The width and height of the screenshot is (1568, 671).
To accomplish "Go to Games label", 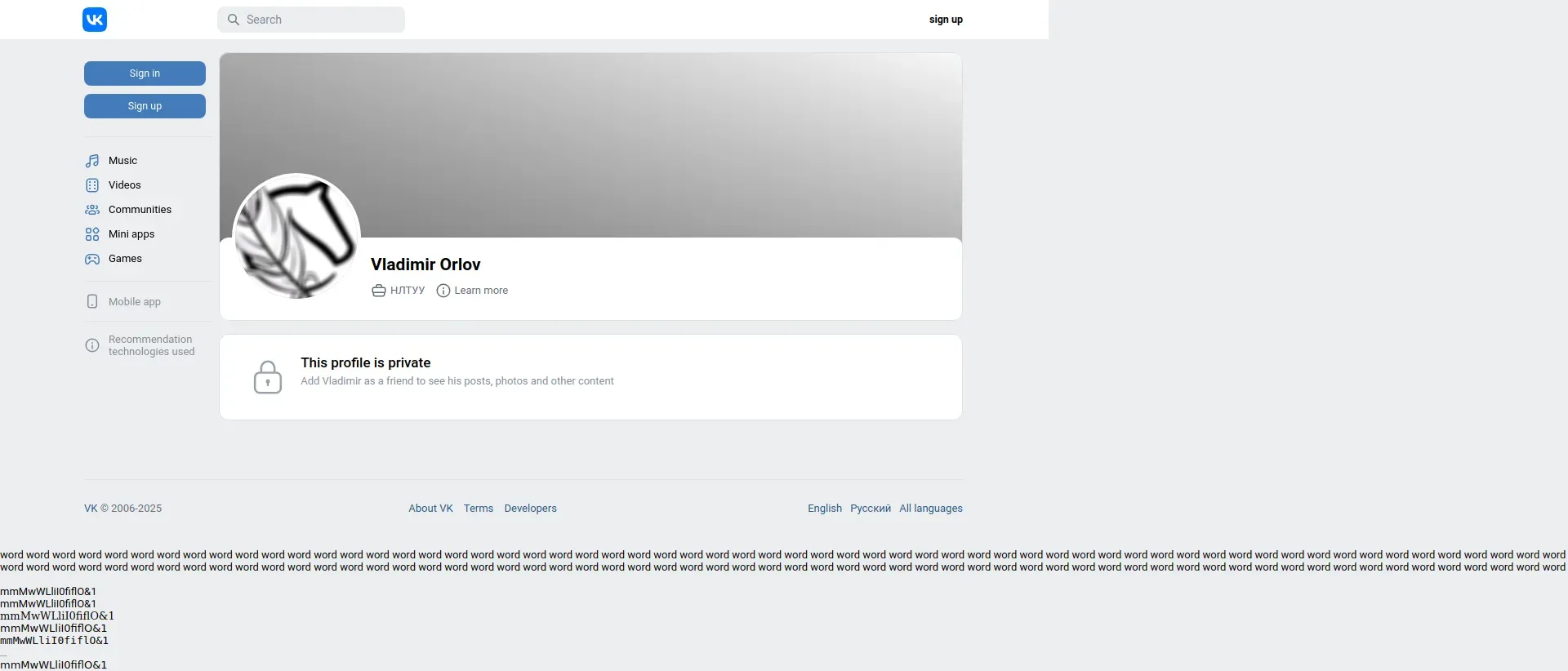I will point(125,259).
